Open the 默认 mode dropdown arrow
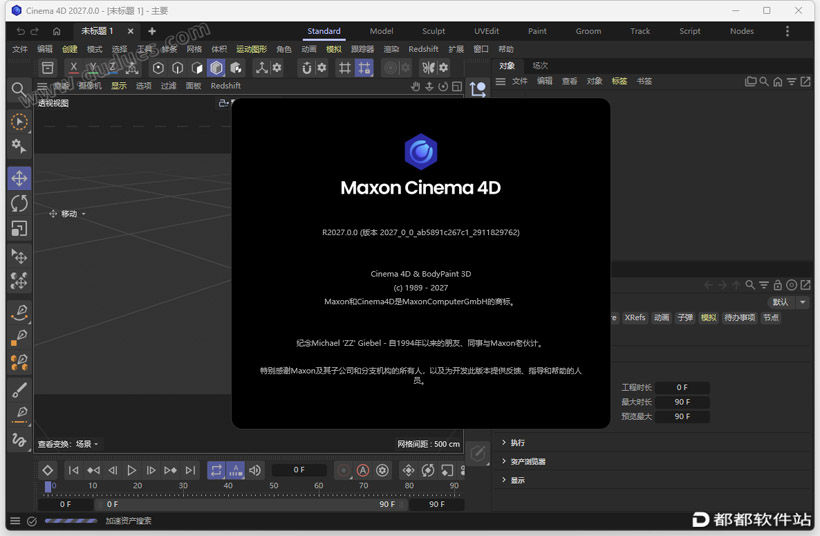820x536 pixels. pos(802,302)
